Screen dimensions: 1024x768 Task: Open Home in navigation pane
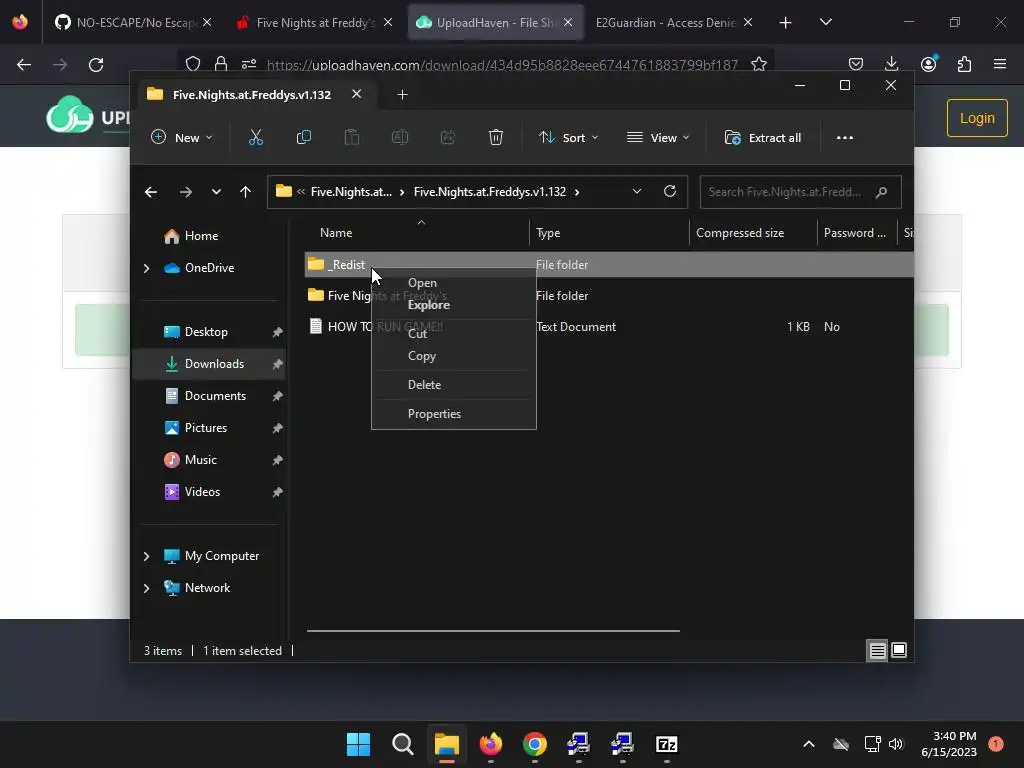[x=209, y=236]
